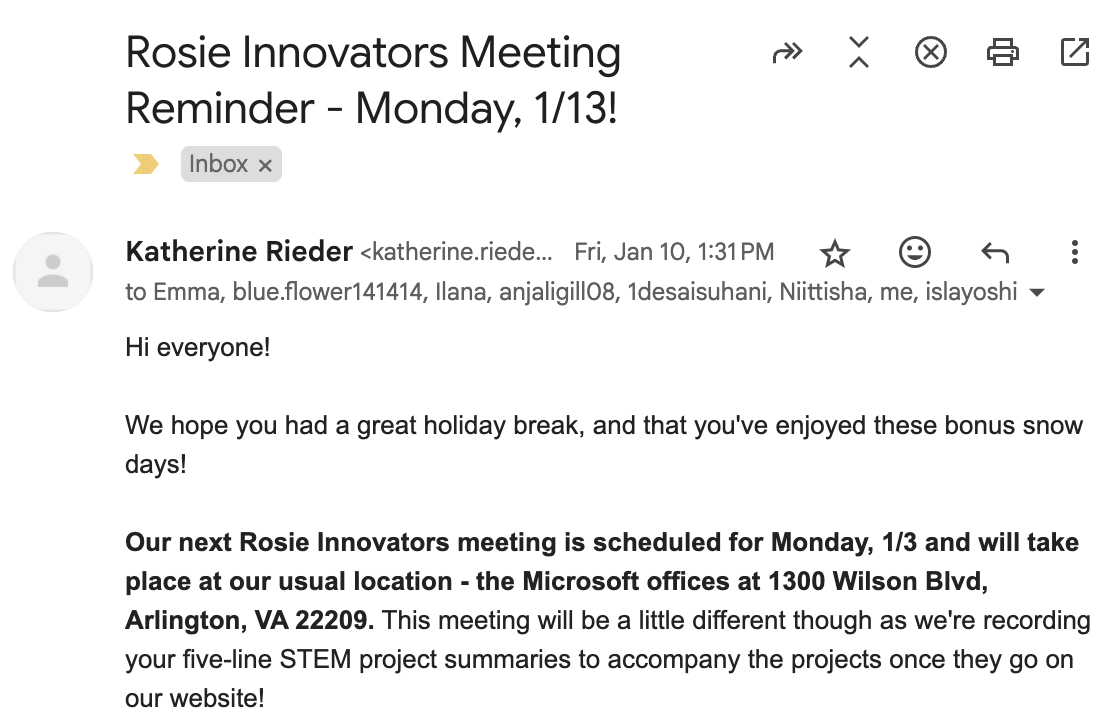The width and height of the screenshot is (1108, 726).
Task: Click the recipients list starting with Emma
Action: point(570,292)
